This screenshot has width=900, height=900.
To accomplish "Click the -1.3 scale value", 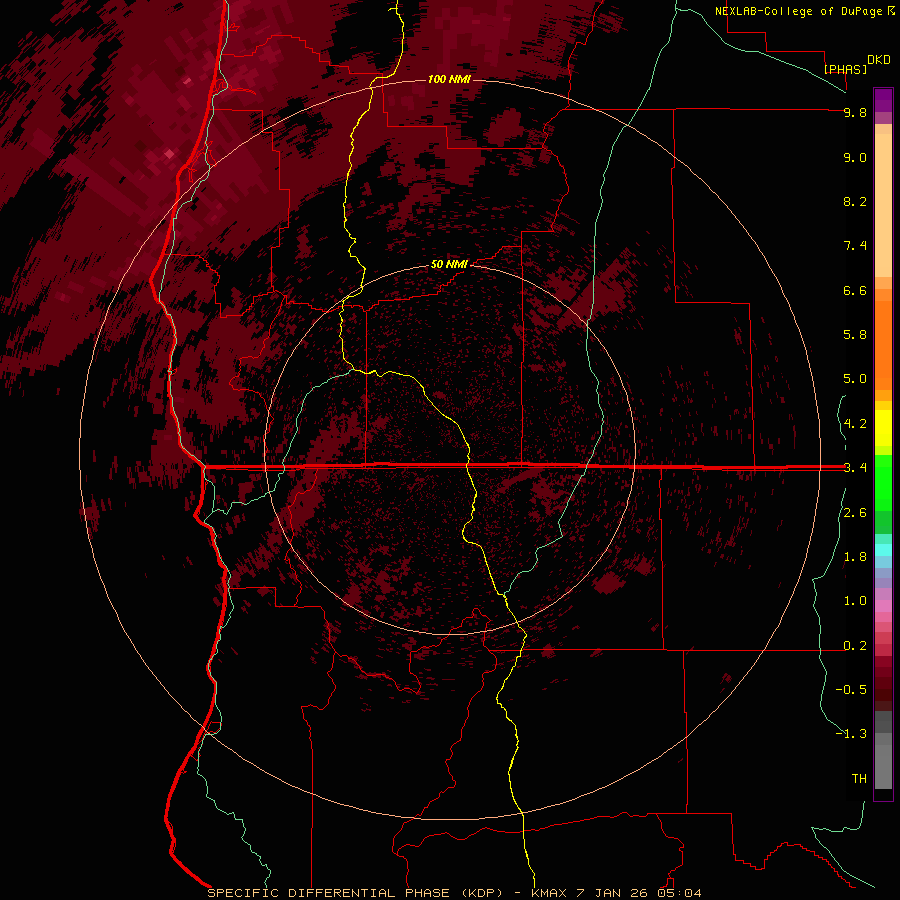I will 851,734.
